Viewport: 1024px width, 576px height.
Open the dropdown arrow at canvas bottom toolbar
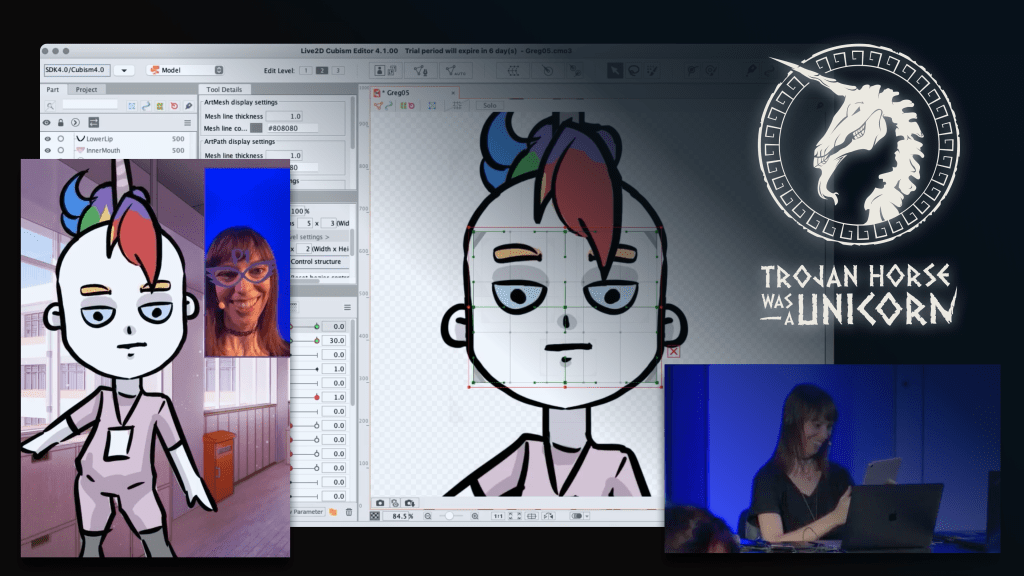click(x=586, y=516)
